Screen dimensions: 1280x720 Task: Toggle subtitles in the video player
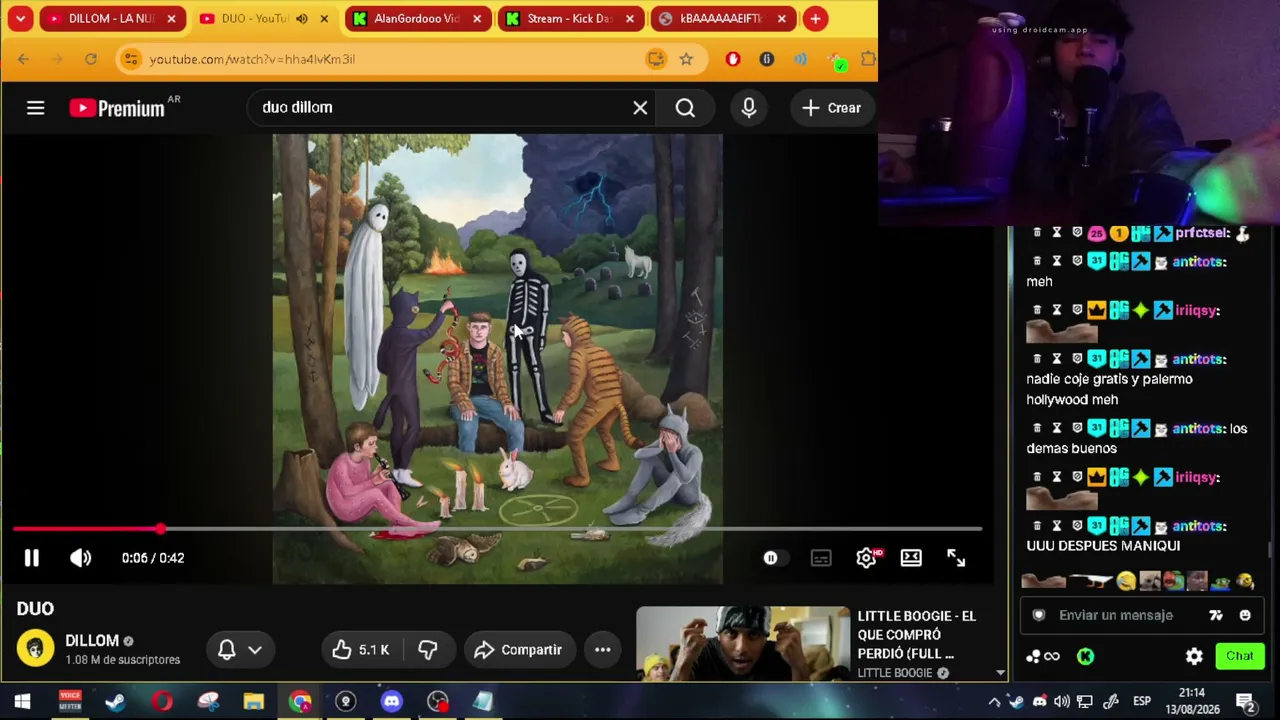pyautogui.click(x=821, y=558)
